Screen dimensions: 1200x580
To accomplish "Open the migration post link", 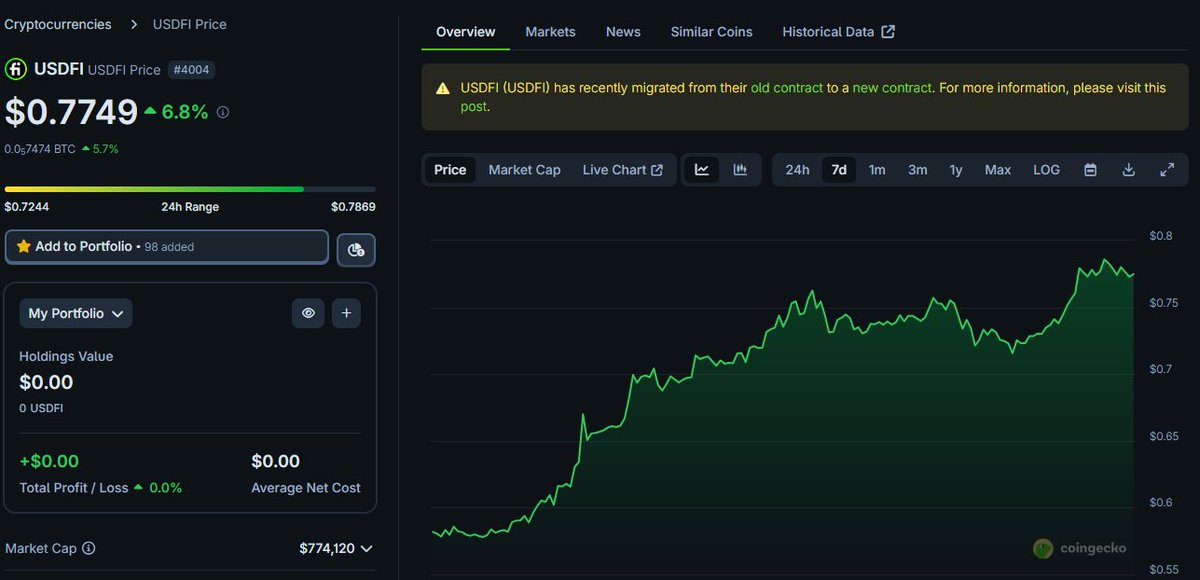I will pyautogui.click(x=474, y=106).
